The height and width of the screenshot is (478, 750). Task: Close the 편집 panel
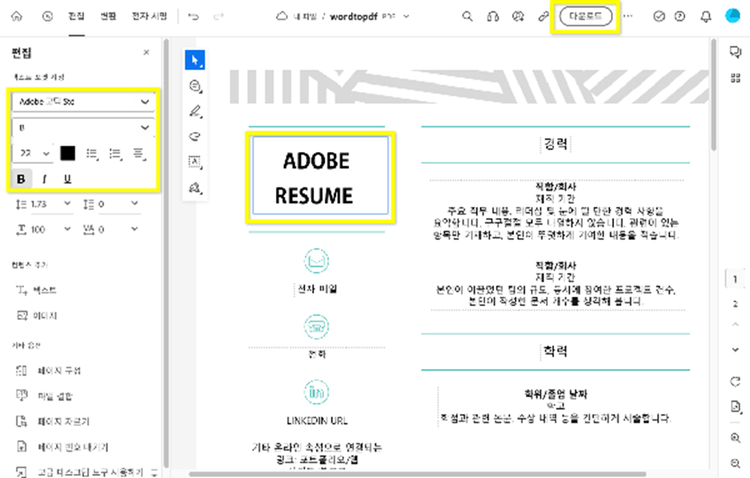coord(146,52)
